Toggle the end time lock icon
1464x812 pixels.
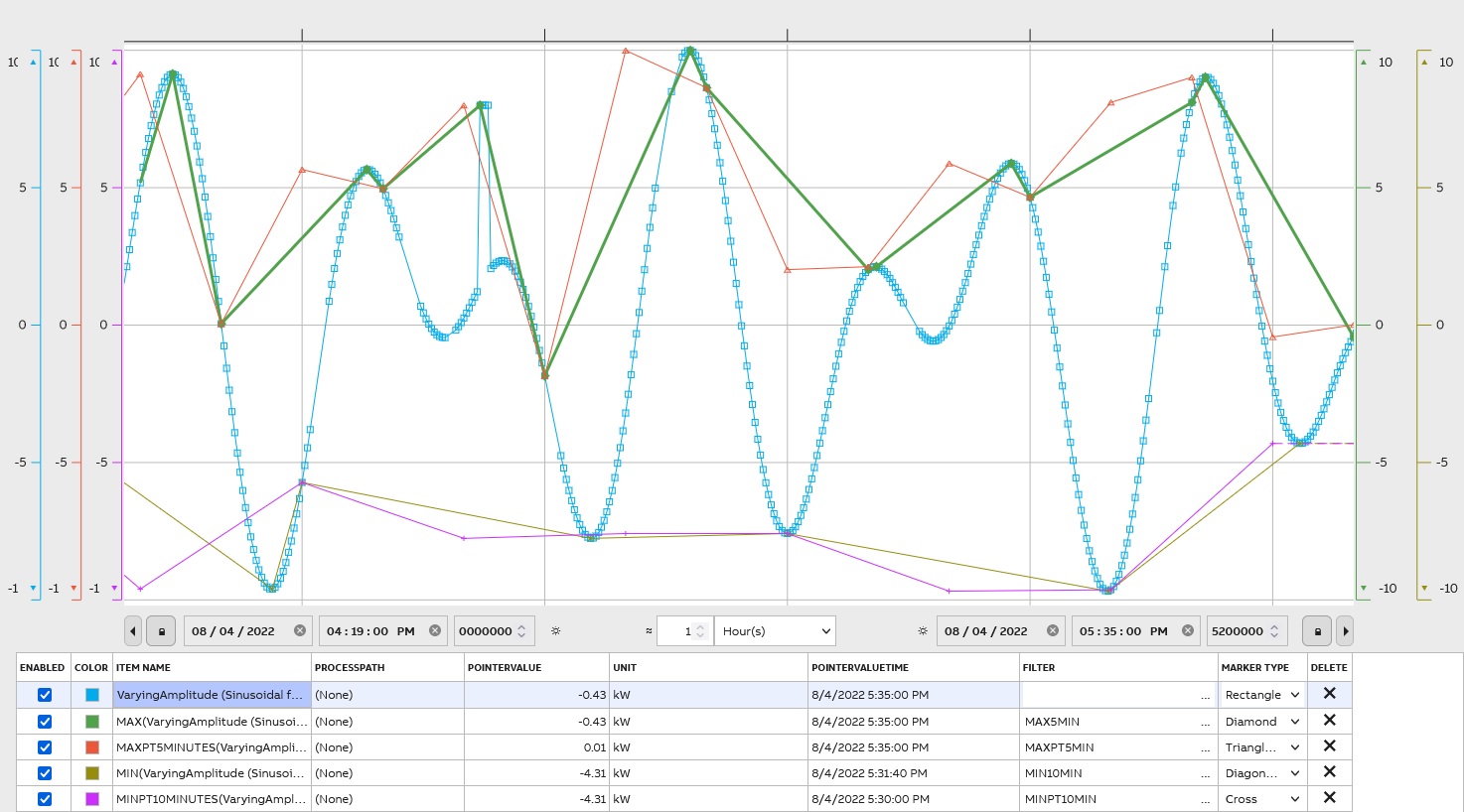(x=1317, y=631)
